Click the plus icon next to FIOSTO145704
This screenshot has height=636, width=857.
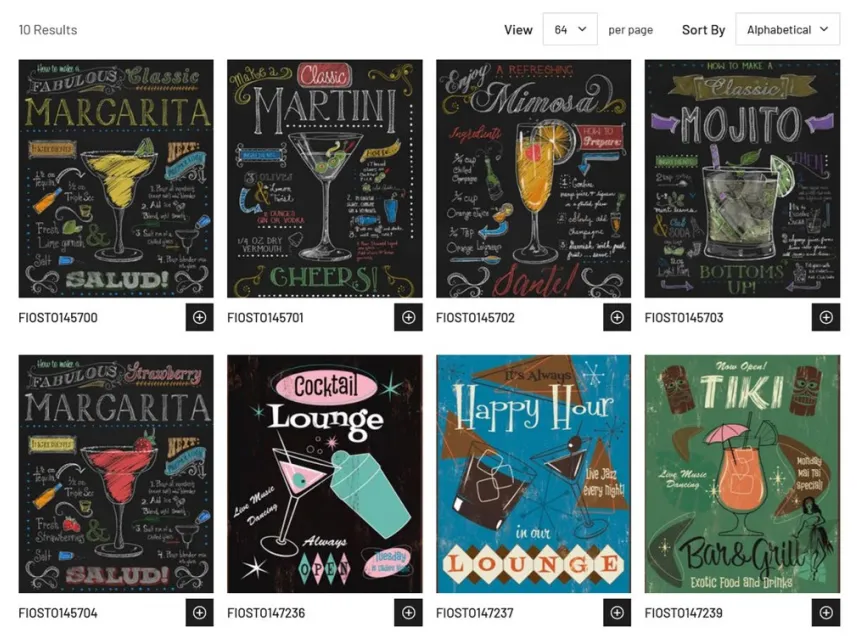coord(199,613)
